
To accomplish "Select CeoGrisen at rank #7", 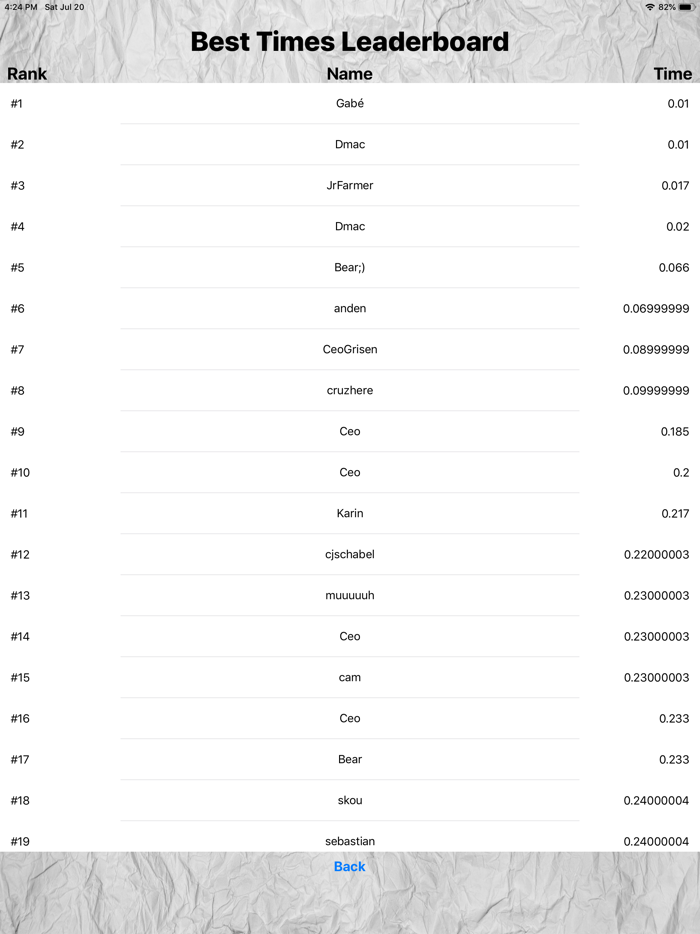I will click(350, 349).
